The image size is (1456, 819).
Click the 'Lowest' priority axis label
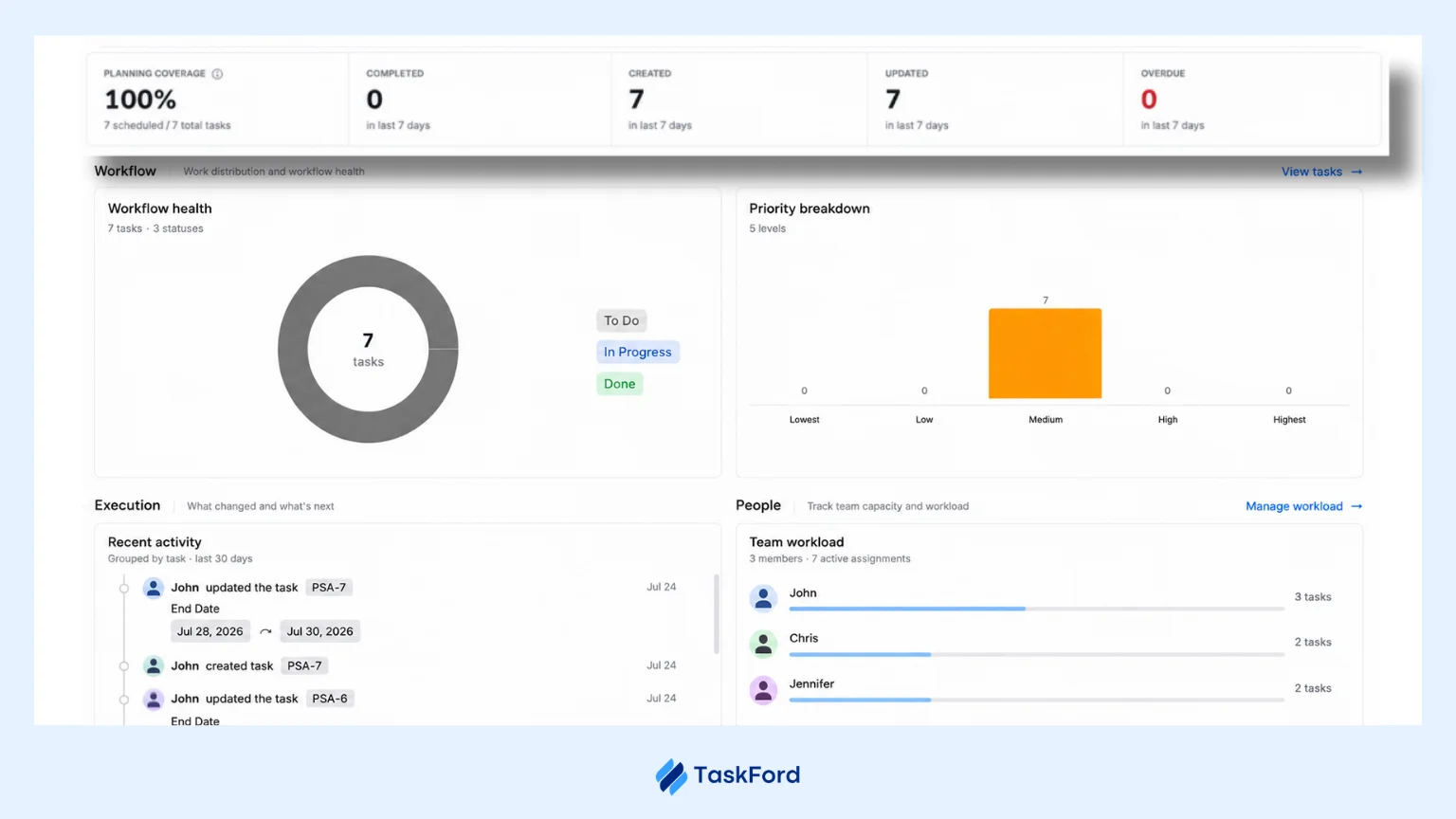805,420
